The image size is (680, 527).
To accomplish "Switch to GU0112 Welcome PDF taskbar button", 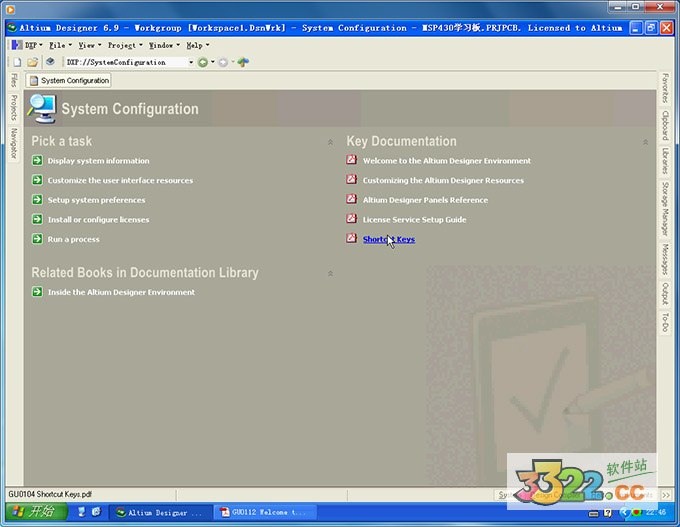I will click(265, 512).
